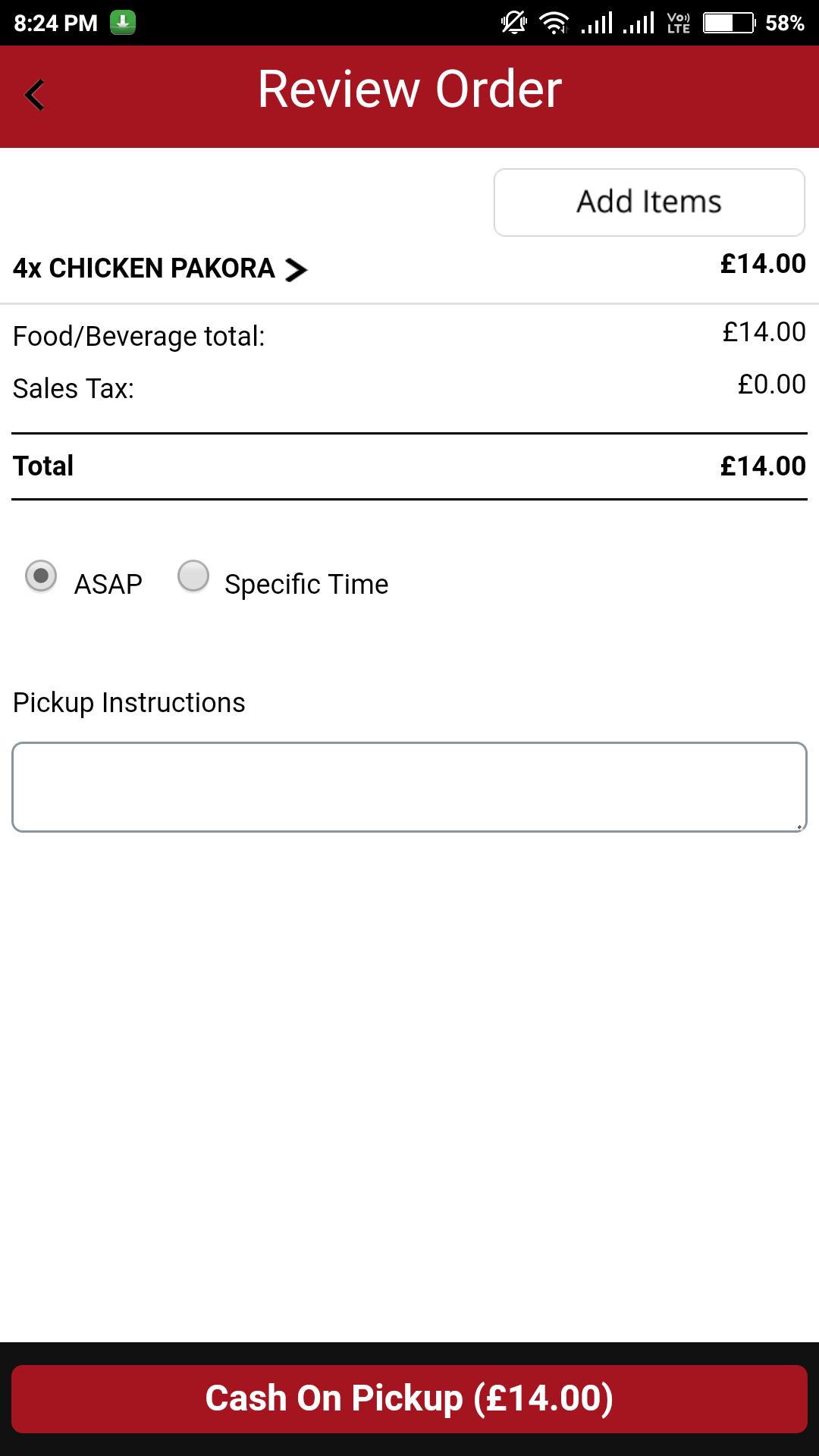Tap the ASAP label text

click(x=108, y=585)
